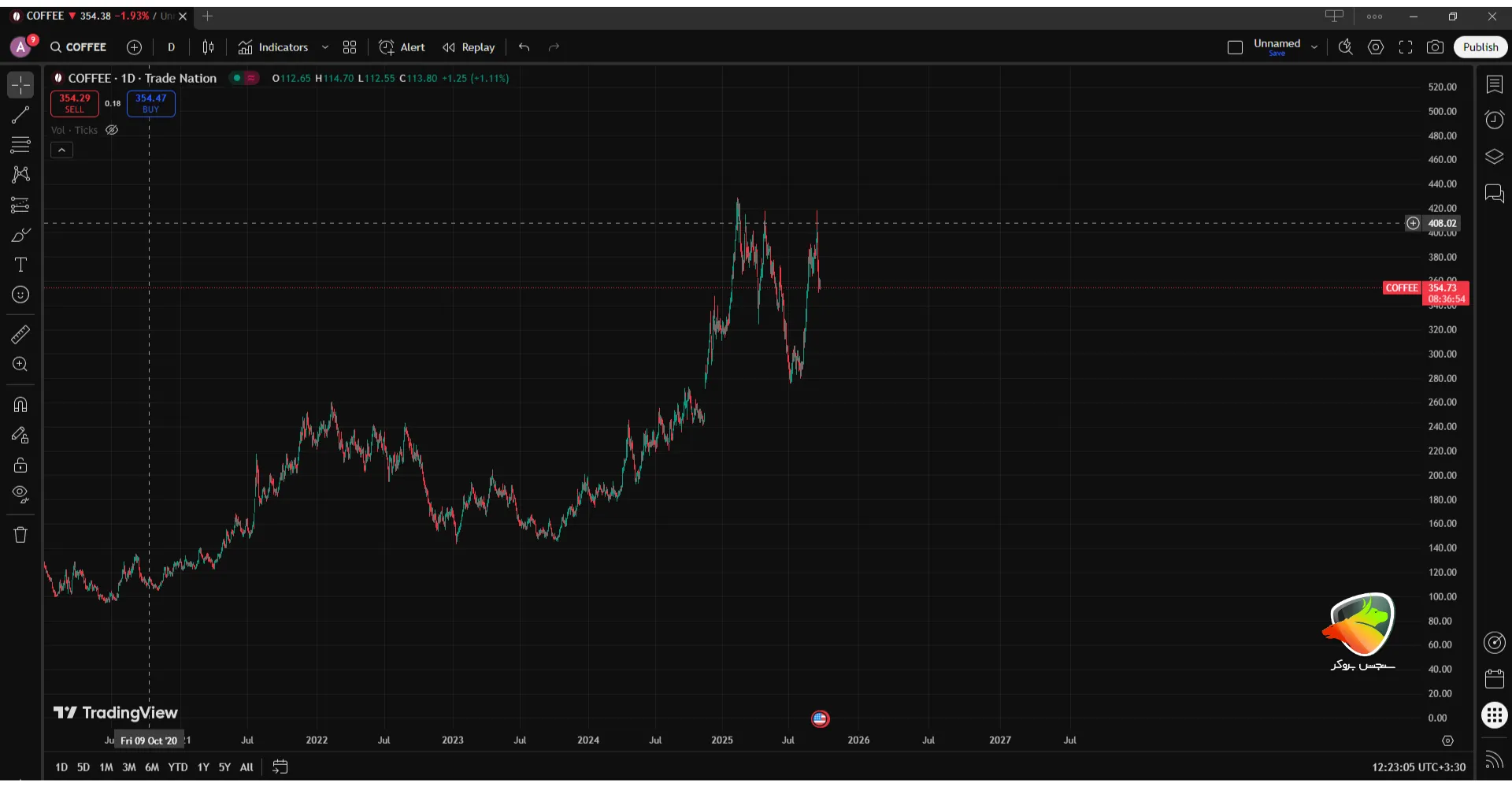Click the trash Remove objects icon

point(20,535)
